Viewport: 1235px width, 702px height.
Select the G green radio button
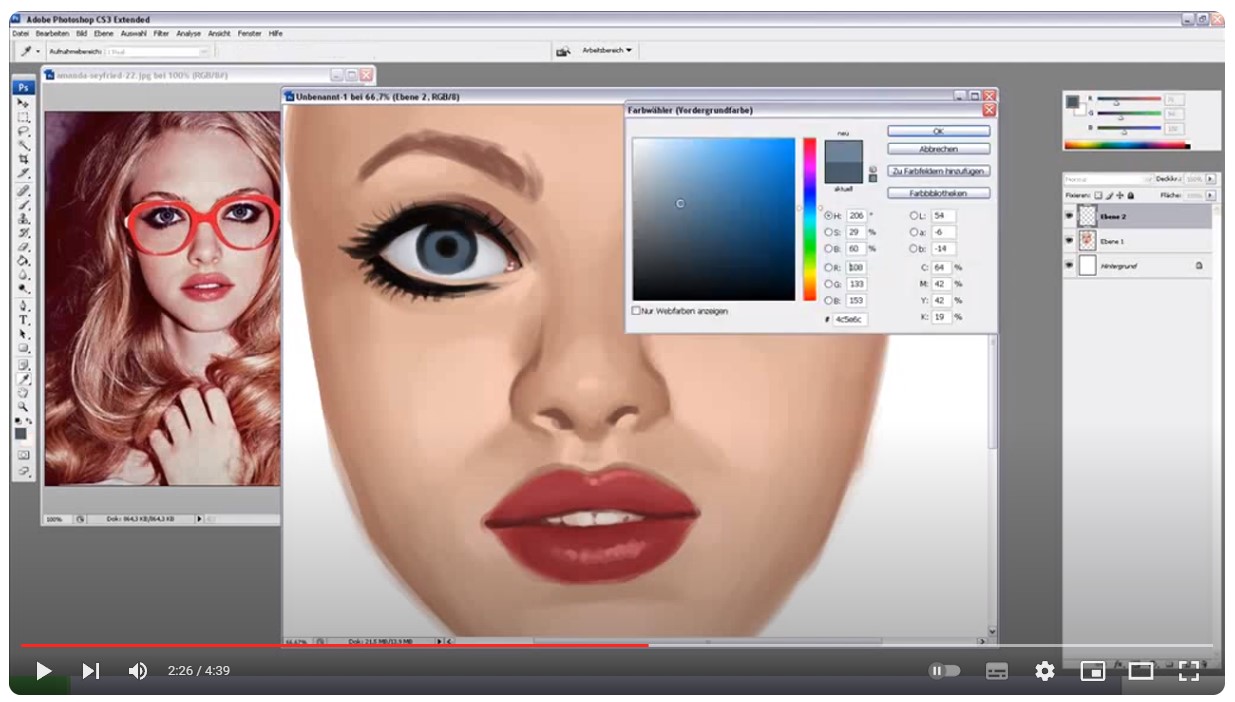click(828, 284)
